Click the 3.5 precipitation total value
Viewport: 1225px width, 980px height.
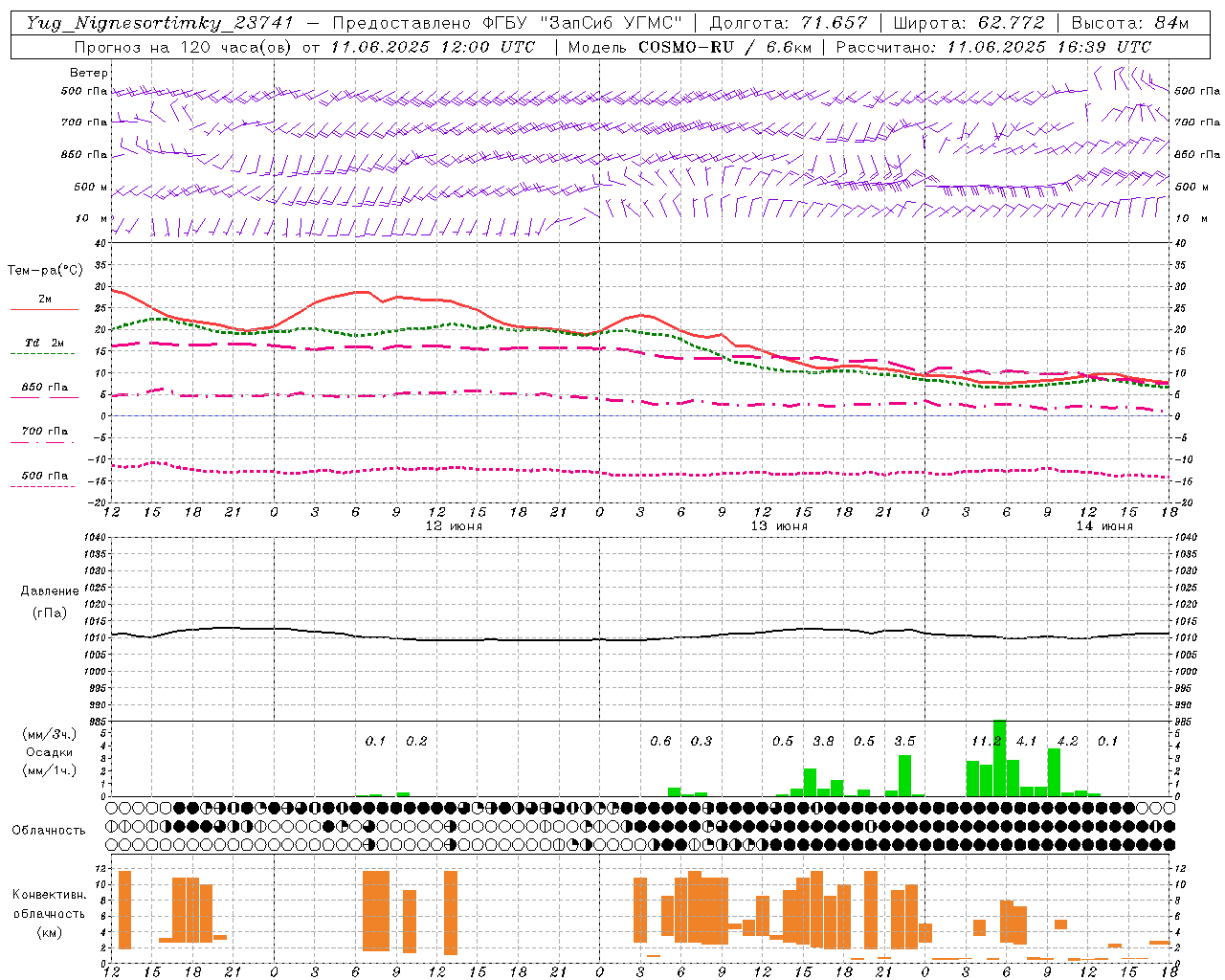click(904, 741)
